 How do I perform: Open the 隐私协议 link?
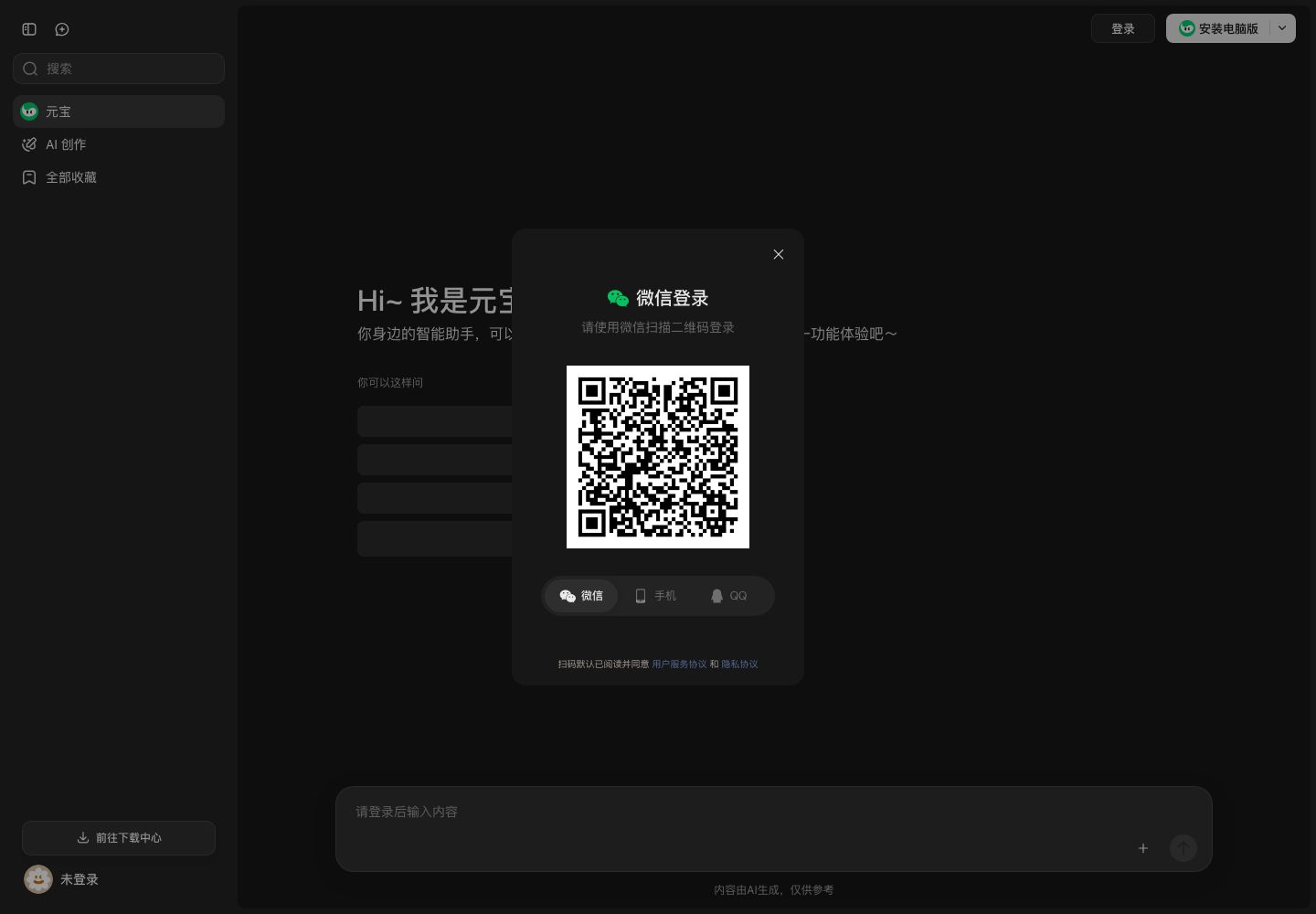(739, 664)
